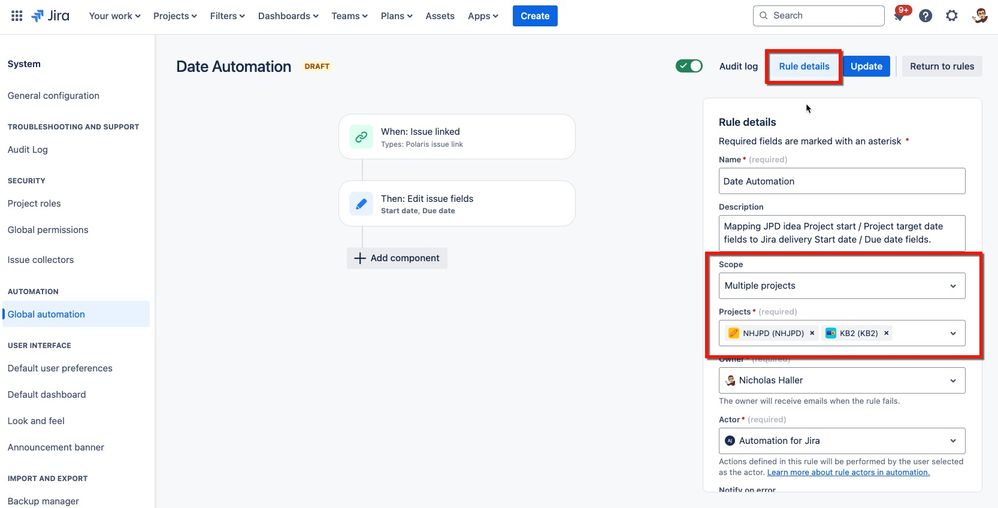998x508 pixels.
Task: Click the Date Automation page title
Action: tap(234, 66)
